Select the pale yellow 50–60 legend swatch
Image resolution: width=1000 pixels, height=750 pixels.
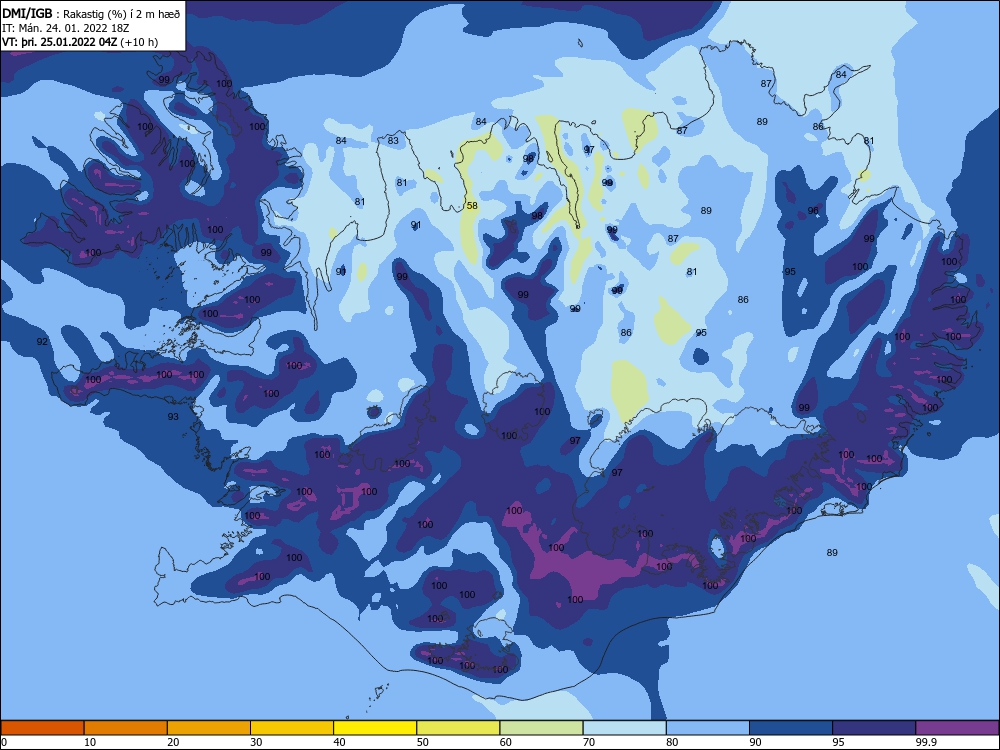click(x=458, y=728)
